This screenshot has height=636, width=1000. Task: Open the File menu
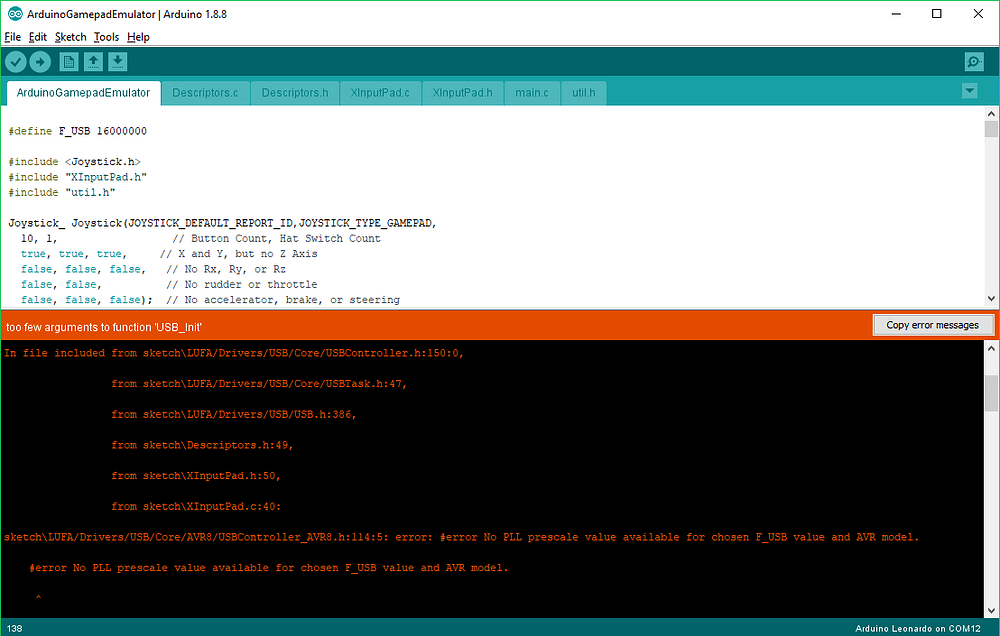pos(13,37)
